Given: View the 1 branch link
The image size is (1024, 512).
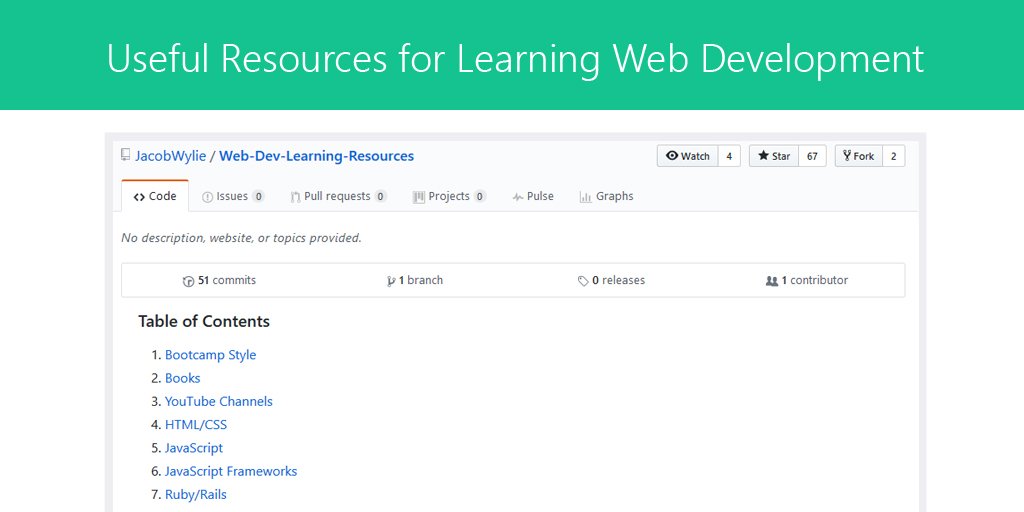Looking at the screenshot, I should coord(415,280).
